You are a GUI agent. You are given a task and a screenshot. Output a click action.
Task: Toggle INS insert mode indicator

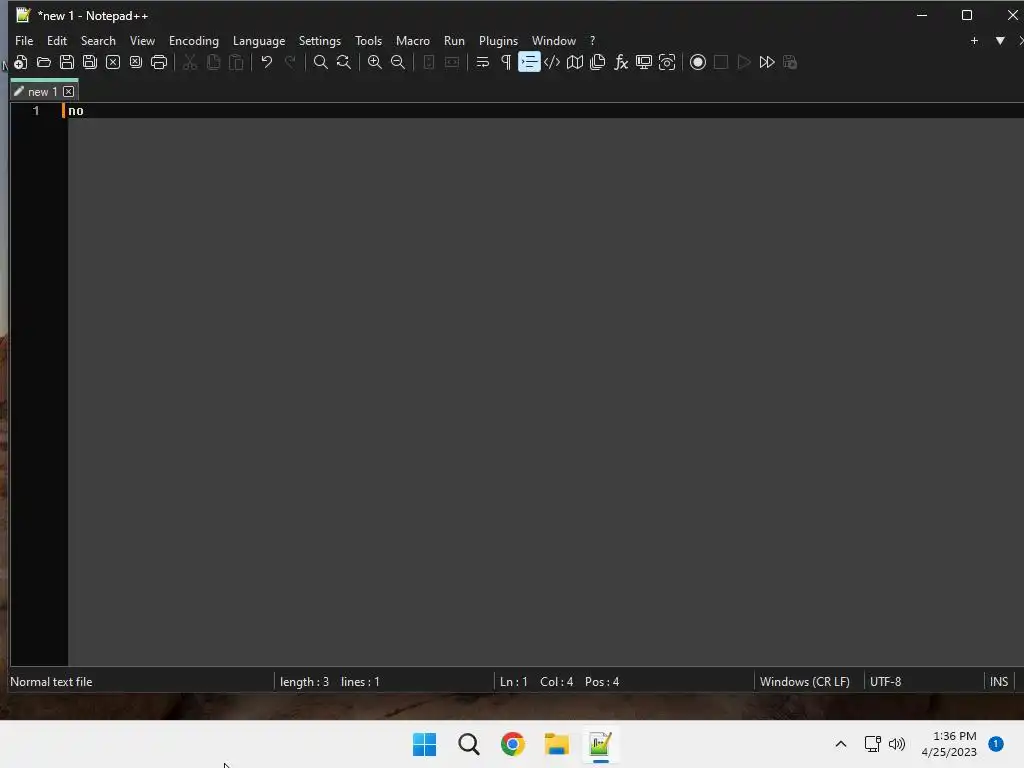(x=999, y=682)
